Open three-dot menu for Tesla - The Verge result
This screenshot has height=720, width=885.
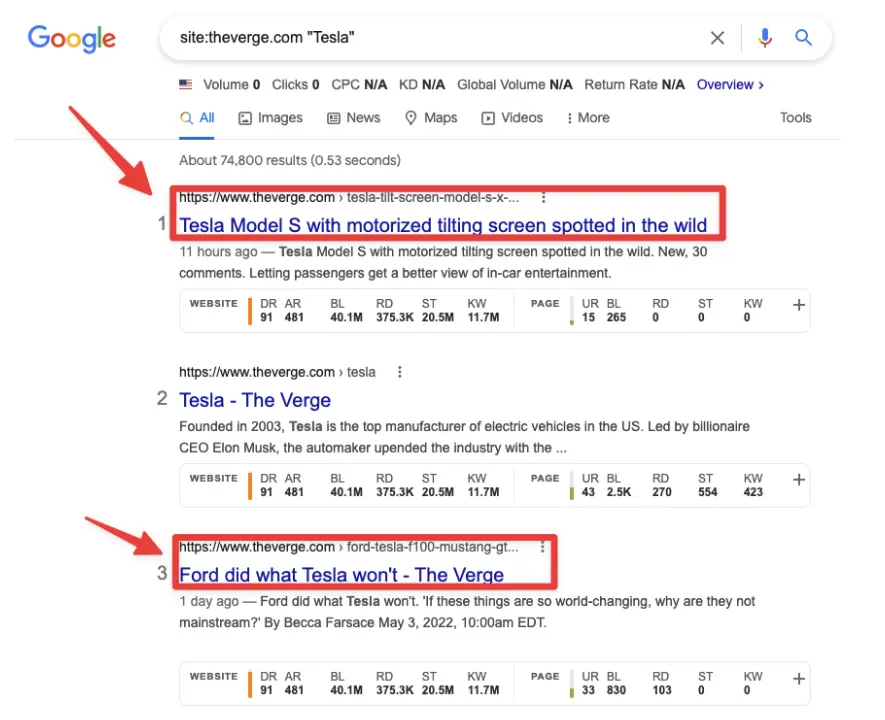[400, 372]
